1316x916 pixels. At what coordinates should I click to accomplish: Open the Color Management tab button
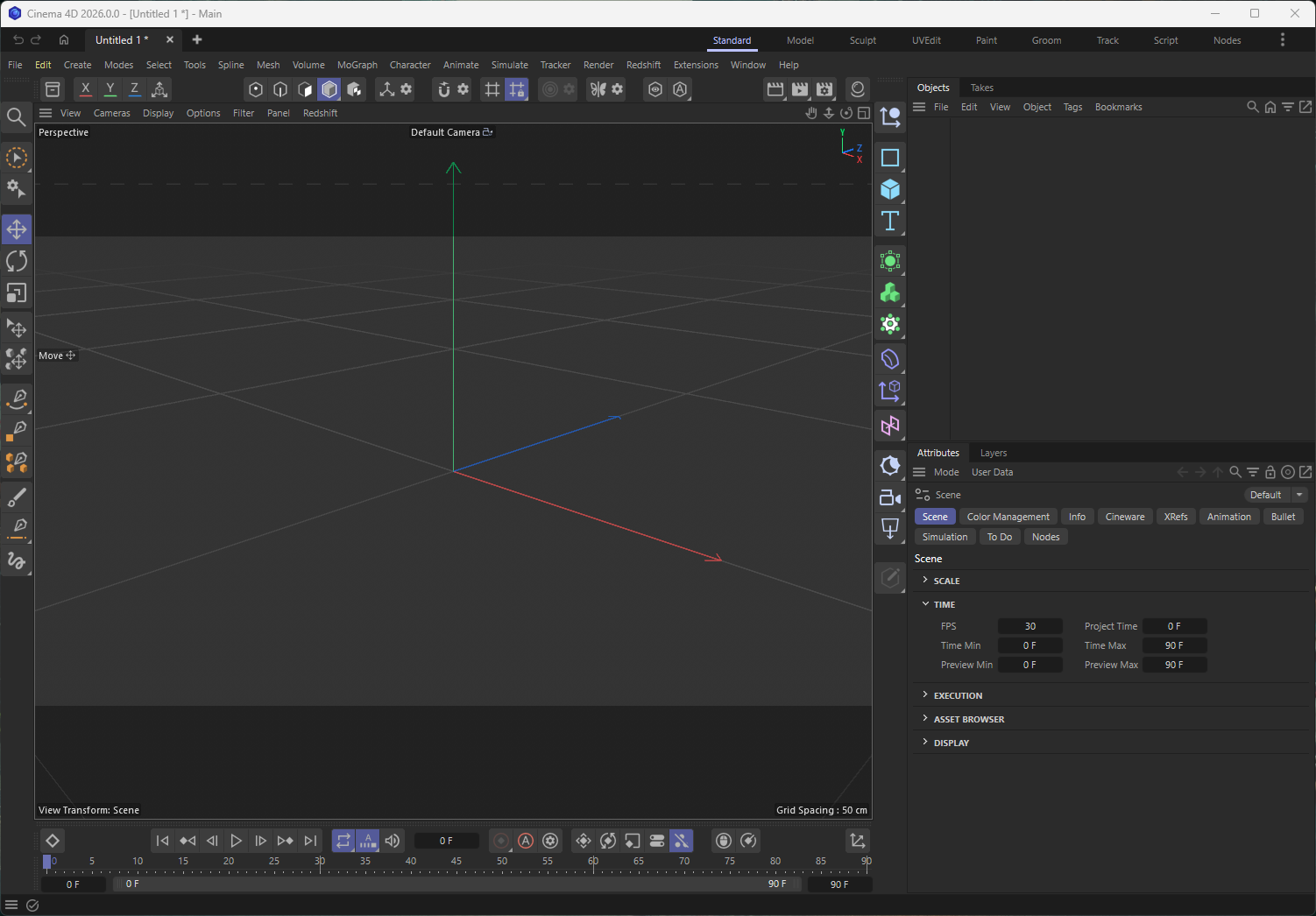click(x=1008, y=517)
